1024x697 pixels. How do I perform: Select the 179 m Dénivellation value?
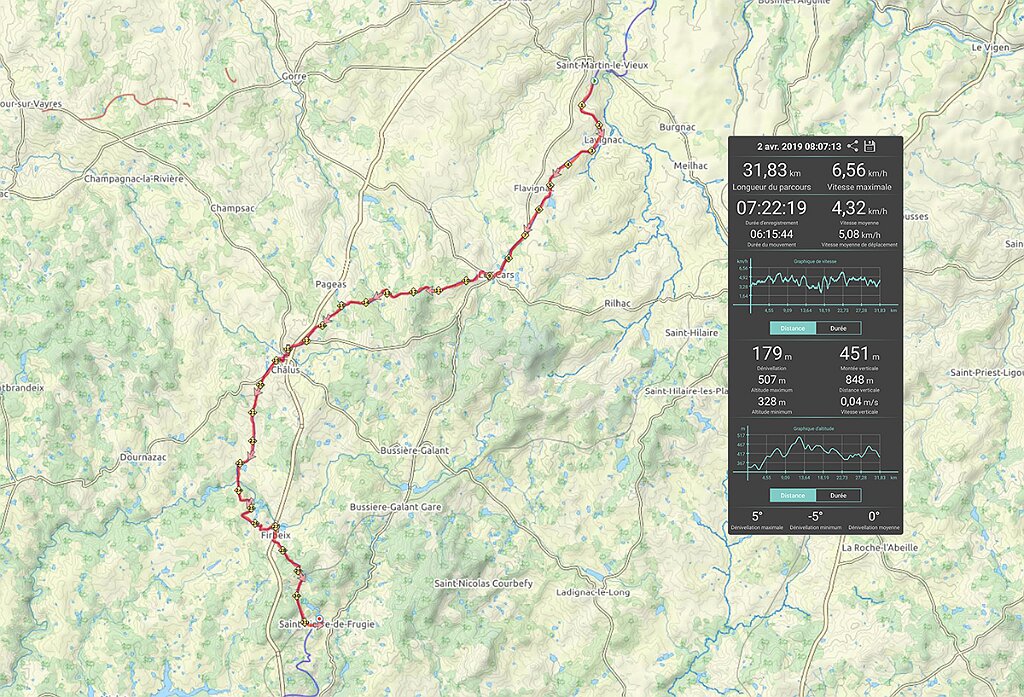[771, 354]
